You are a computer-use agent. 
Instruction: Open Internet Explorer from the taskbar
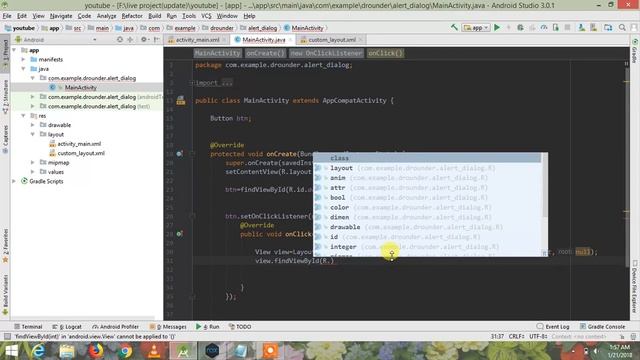tap(38, 351)
